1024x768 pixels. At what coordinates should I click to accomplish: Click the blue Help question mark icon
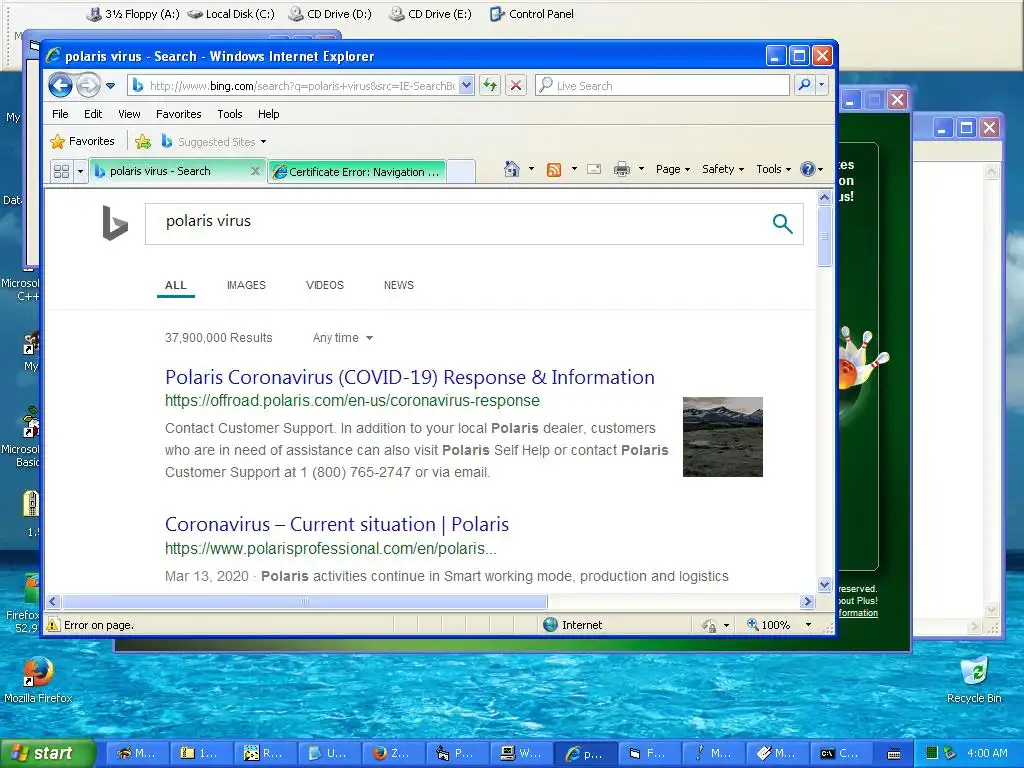click(x=808, y=169)
